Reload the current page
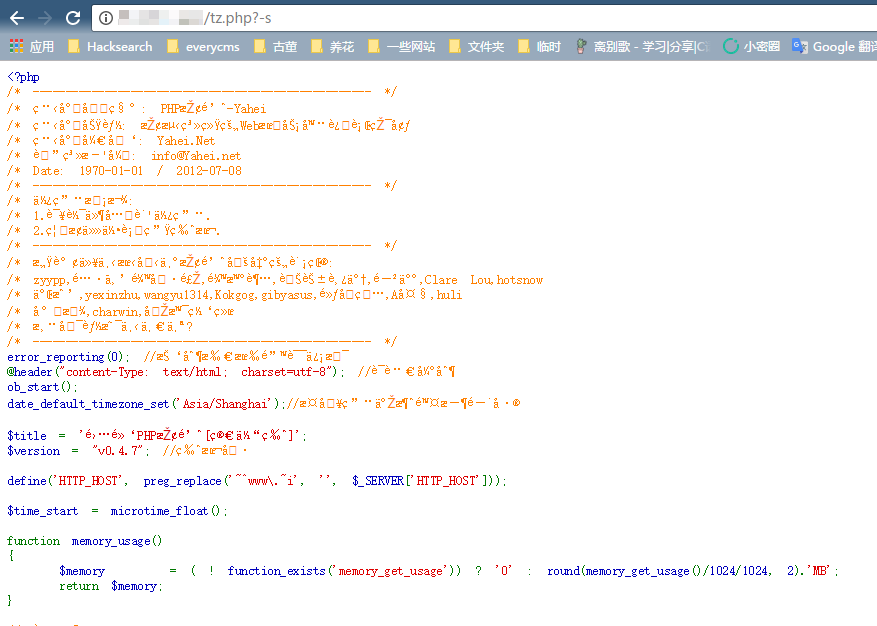 [73, 17]
